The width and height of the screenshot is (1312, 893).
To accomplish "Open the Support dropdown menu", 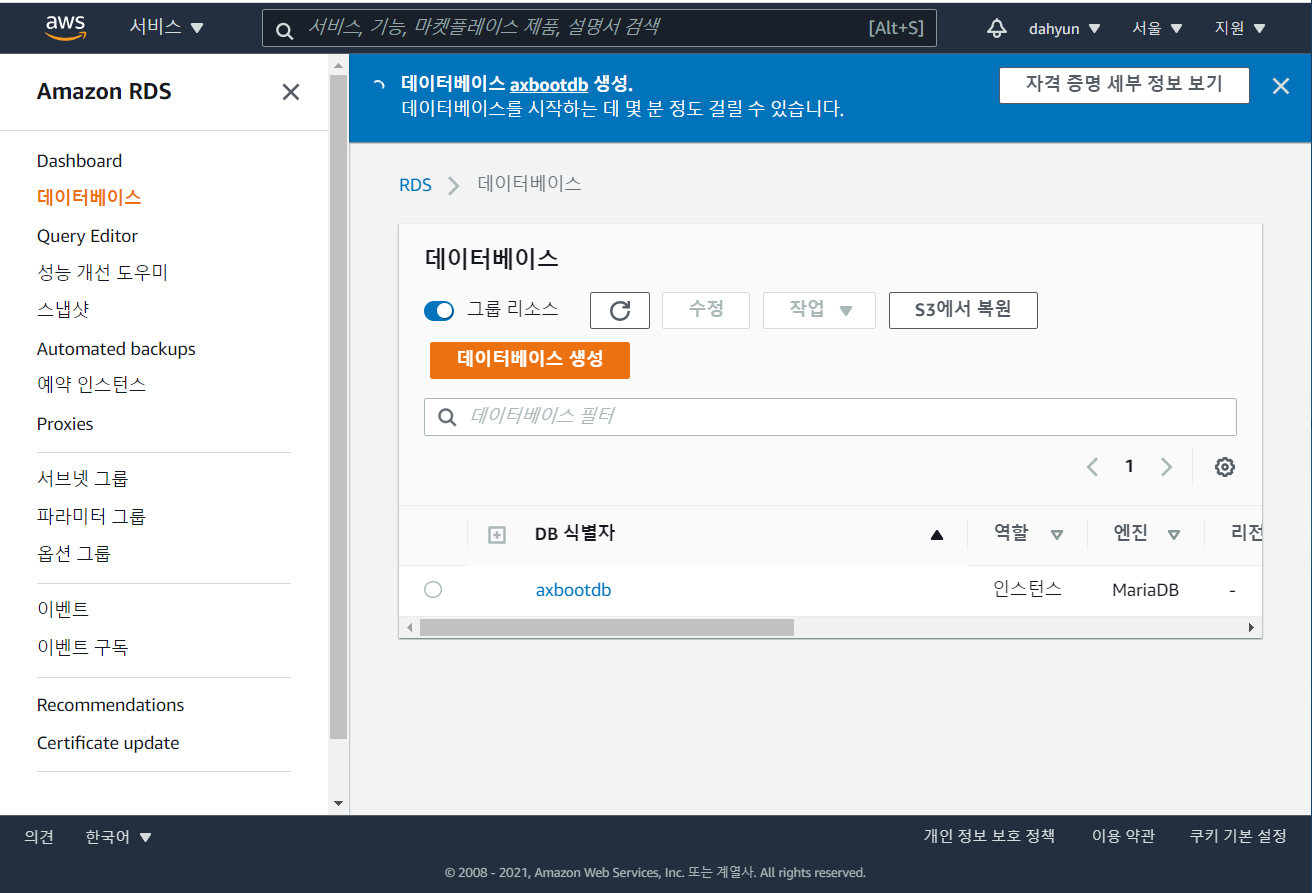I will [1240, 29].
